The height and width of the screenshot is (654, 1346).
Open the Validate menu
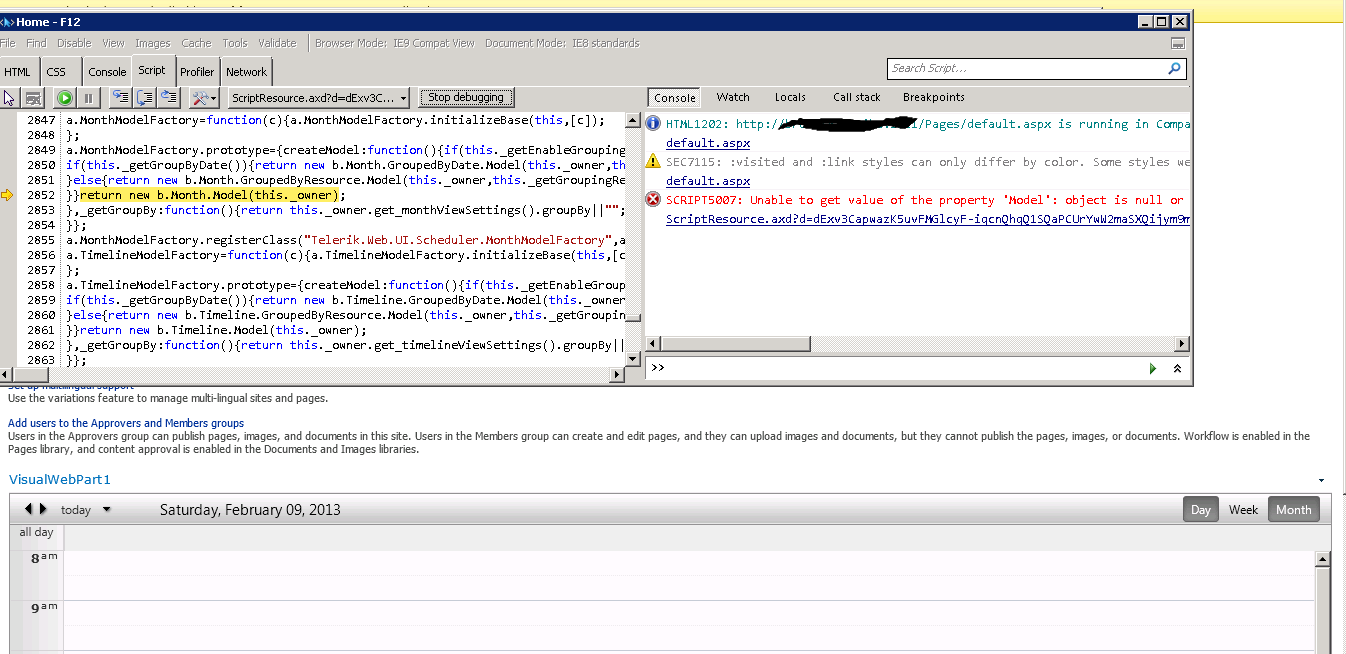click(277, 43)
